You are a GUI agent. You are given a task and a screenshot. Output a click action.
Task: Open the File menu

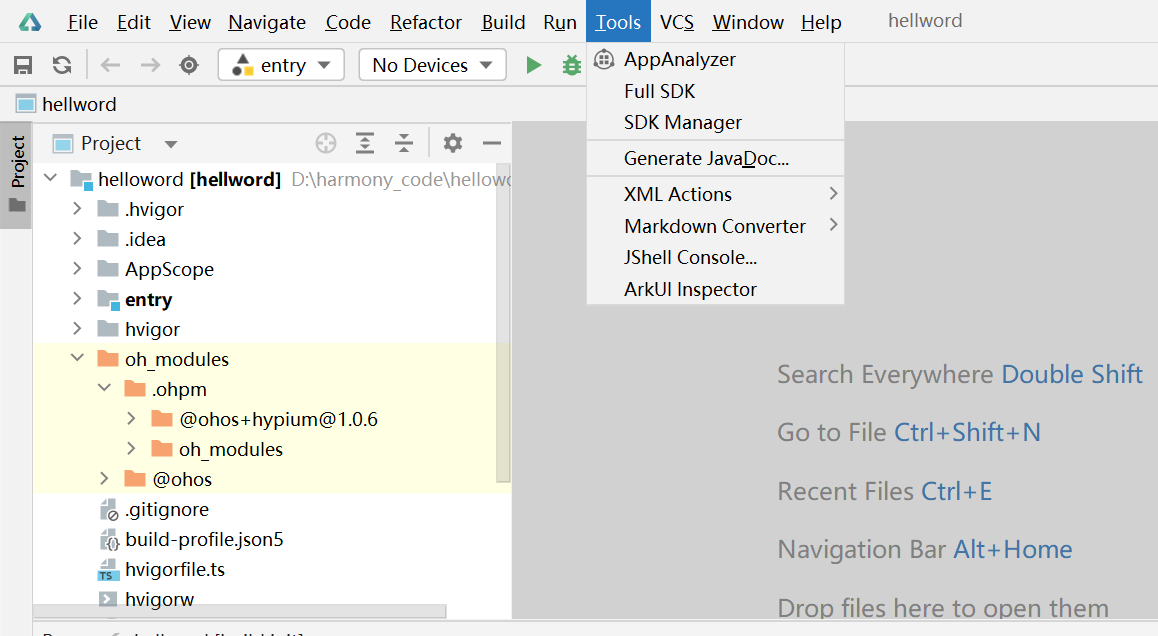83,22
